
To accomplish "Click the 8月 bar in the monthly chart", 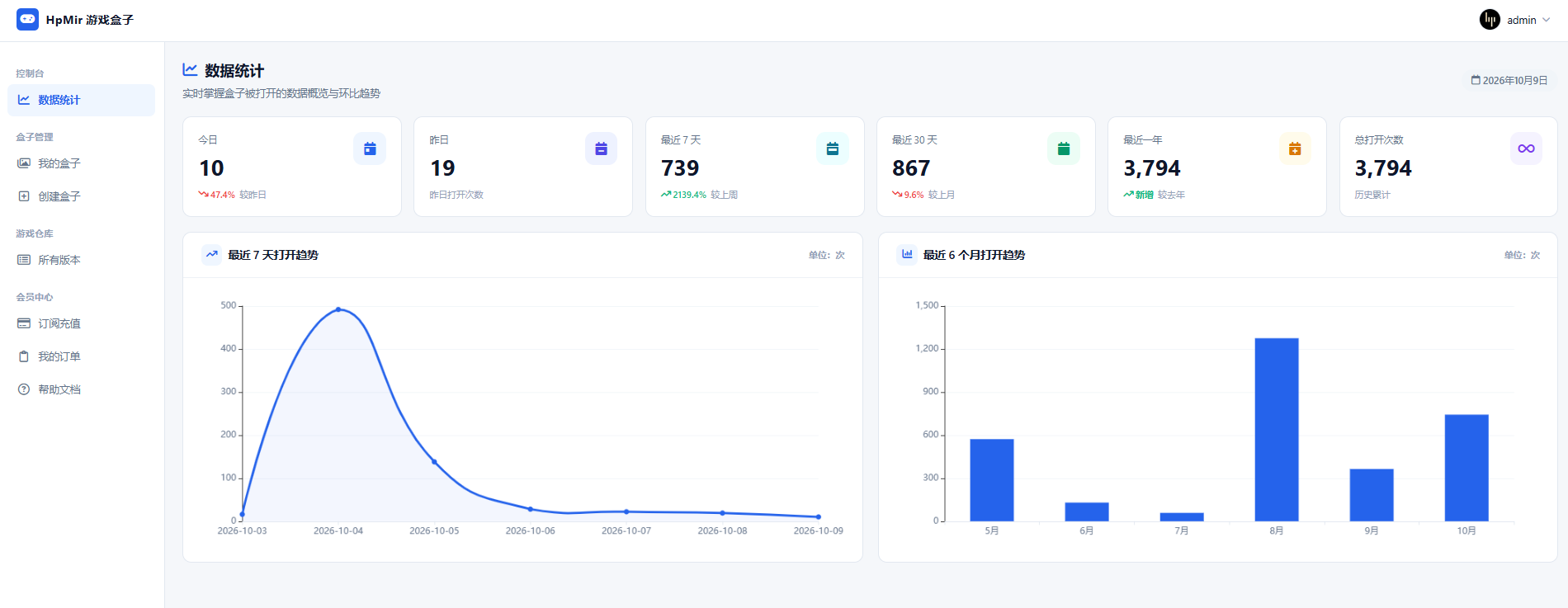I will tap(1277, 430).
